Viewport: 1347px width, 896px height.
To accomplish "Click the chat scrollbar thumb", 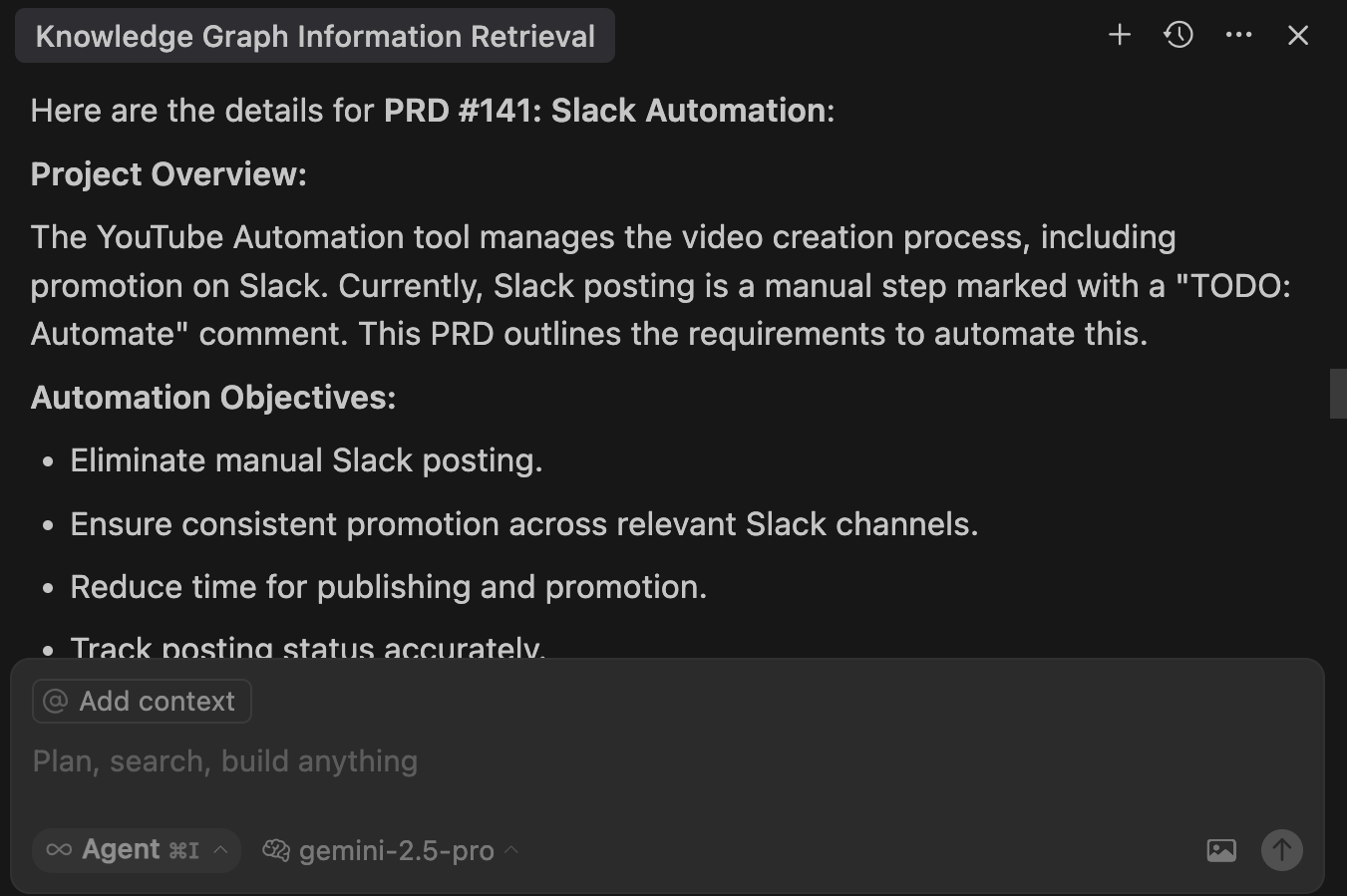I will pos(1338,394).
